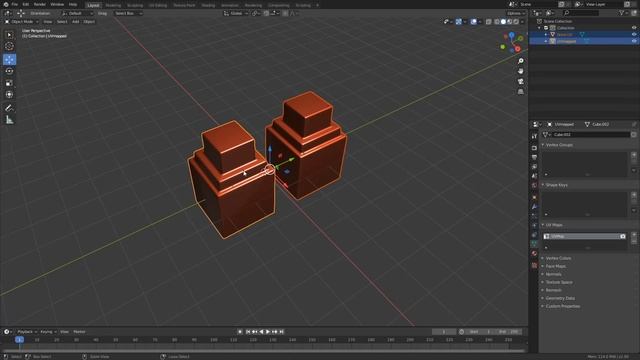Switch perspective/orthographic grid icon
This screenshot has height=360, width=640.
click(520, 92)
